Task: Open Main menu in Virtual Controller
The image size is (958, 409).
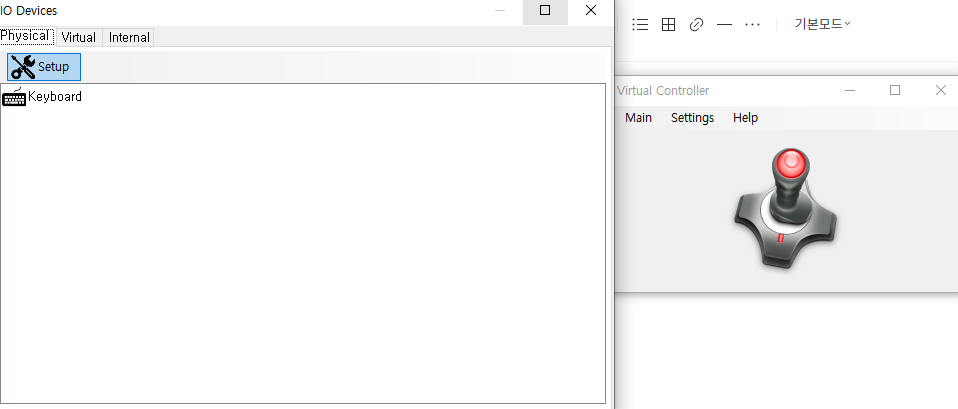Action: click(638, 117)
